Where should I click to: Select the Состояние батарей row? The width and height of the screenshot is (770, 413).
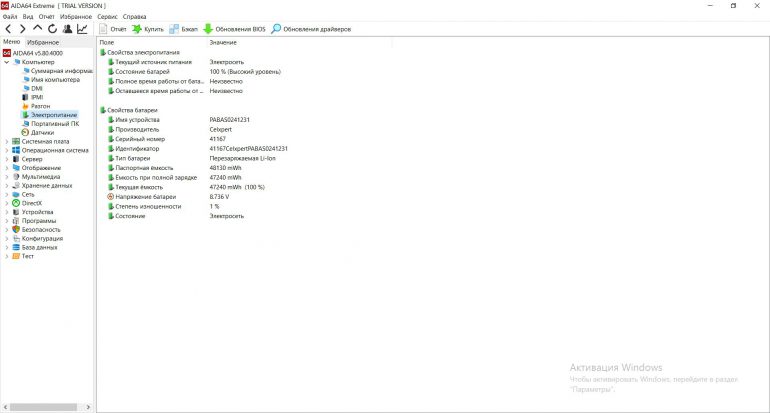[x=194, y=72]
